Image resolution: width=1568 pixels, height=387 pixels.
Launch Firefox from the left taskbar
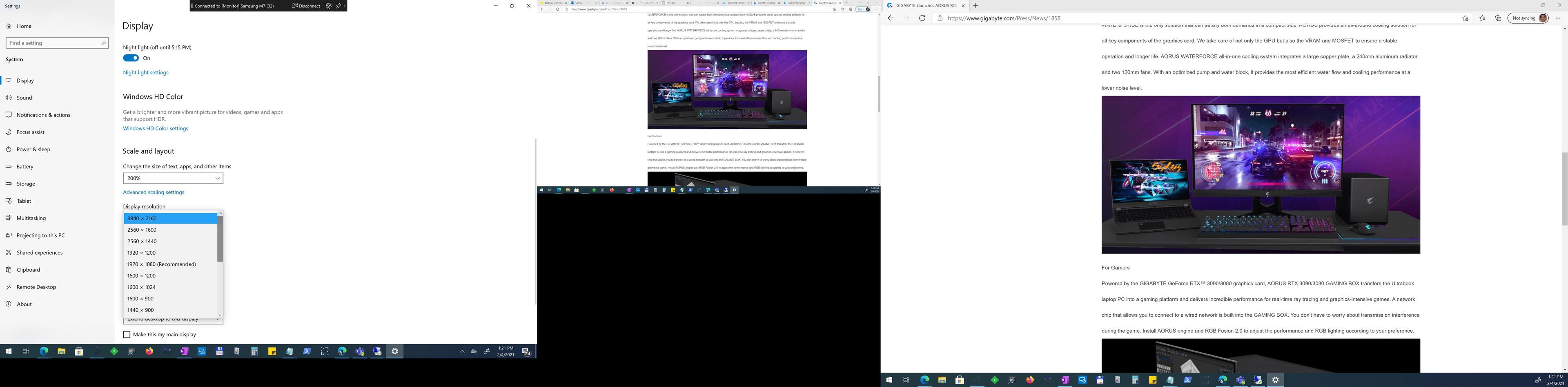(149, 352)
